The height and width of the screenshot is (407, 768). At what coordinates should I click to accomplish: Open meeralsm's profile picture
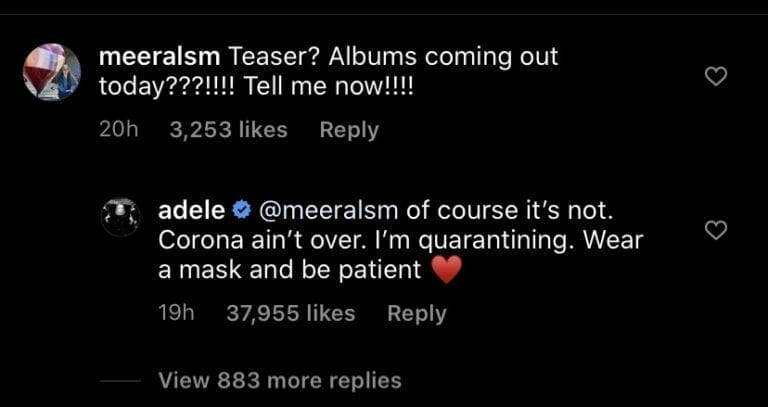(x=52, y=72)
